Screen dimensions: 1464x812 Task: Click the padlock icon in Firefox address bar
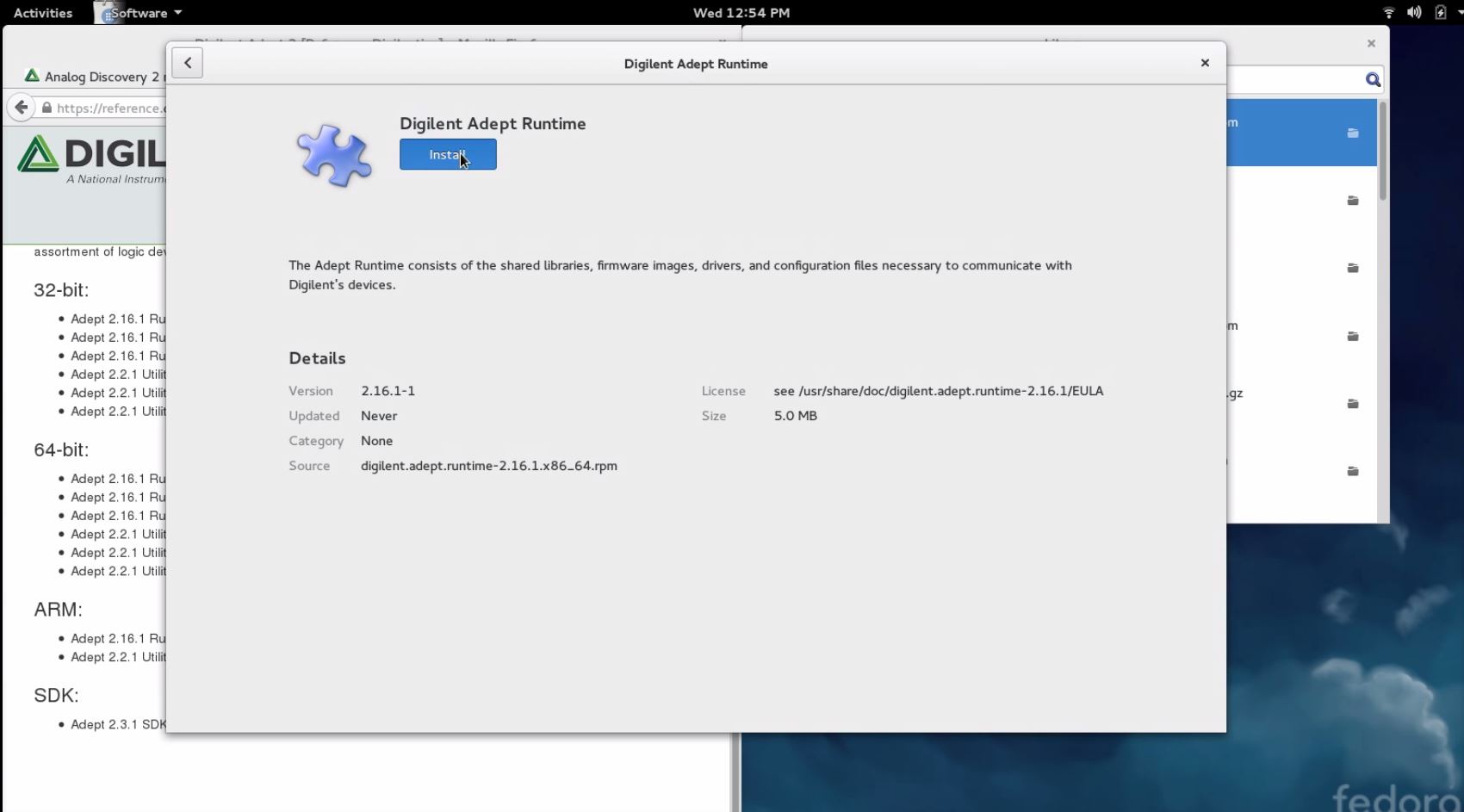click(x=47, y=108)
